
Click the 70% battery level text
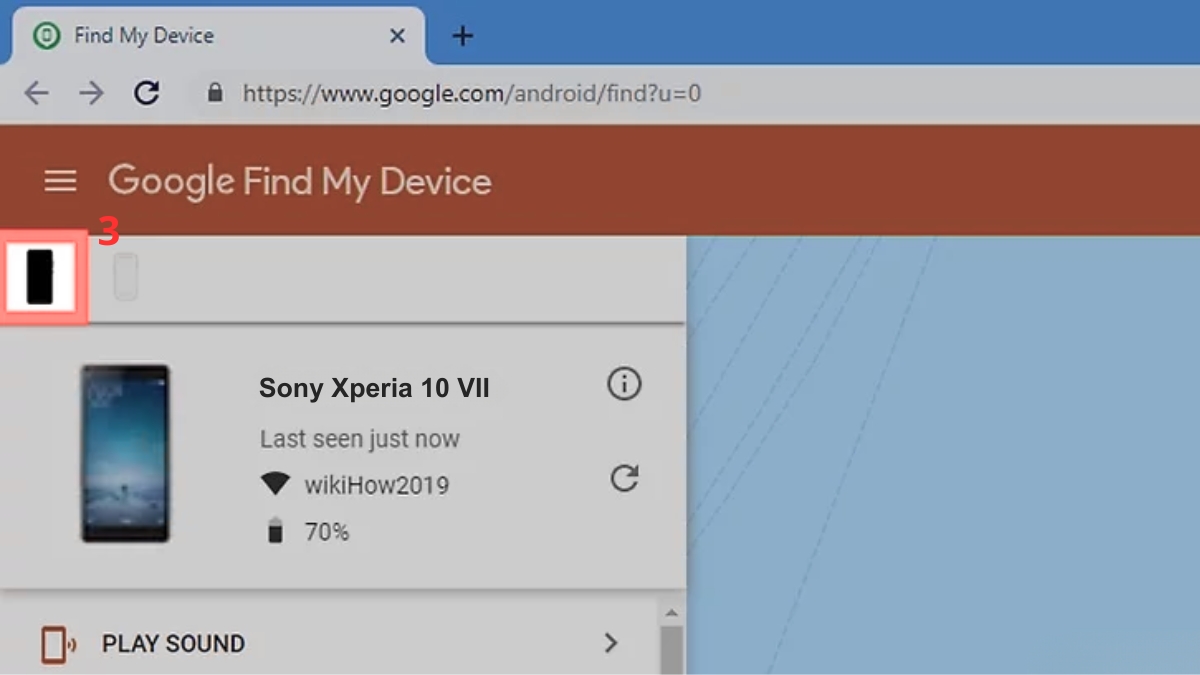(327, 532)
